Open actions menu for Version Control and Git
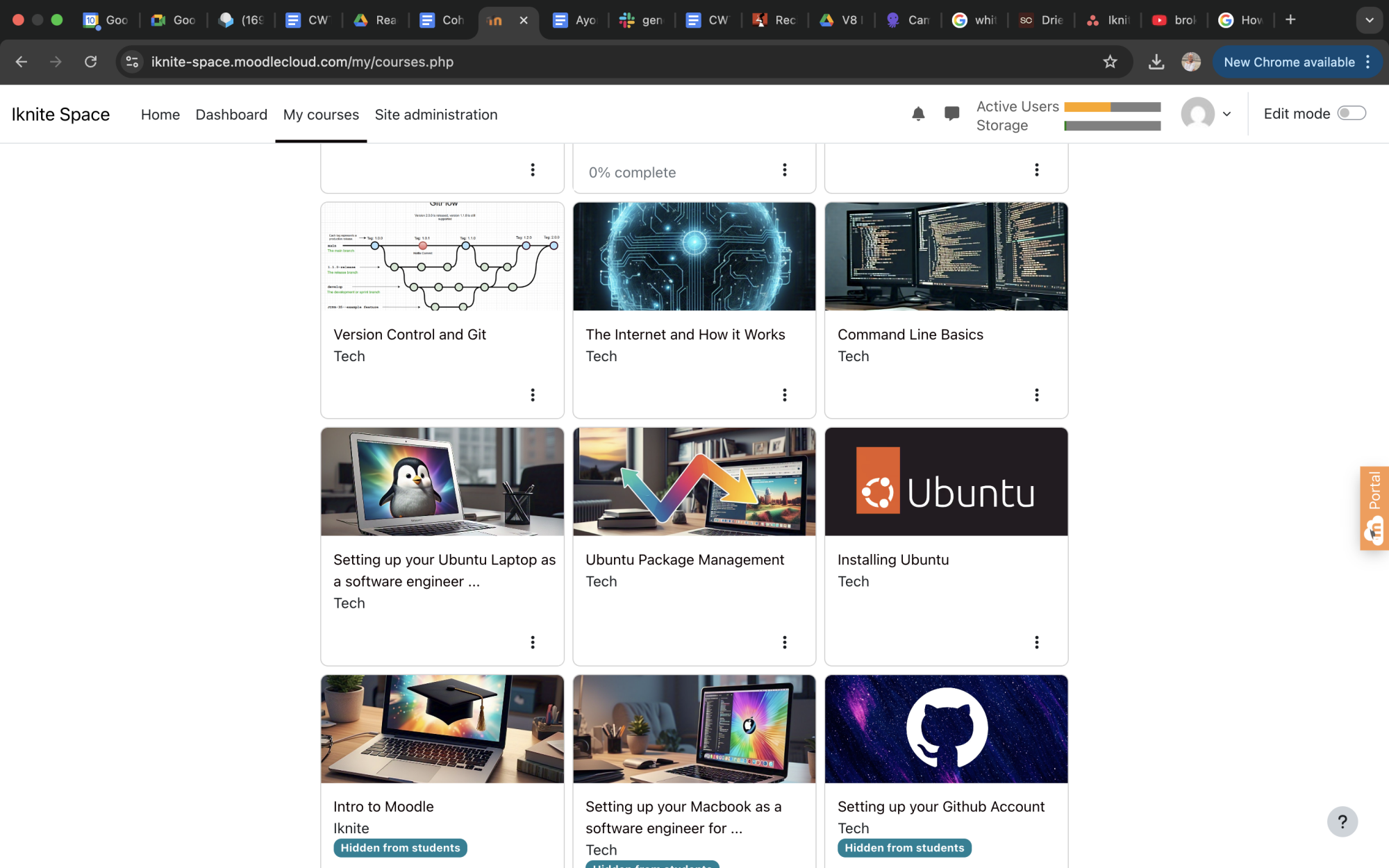 pyautogui.click(x=533, y=395)
